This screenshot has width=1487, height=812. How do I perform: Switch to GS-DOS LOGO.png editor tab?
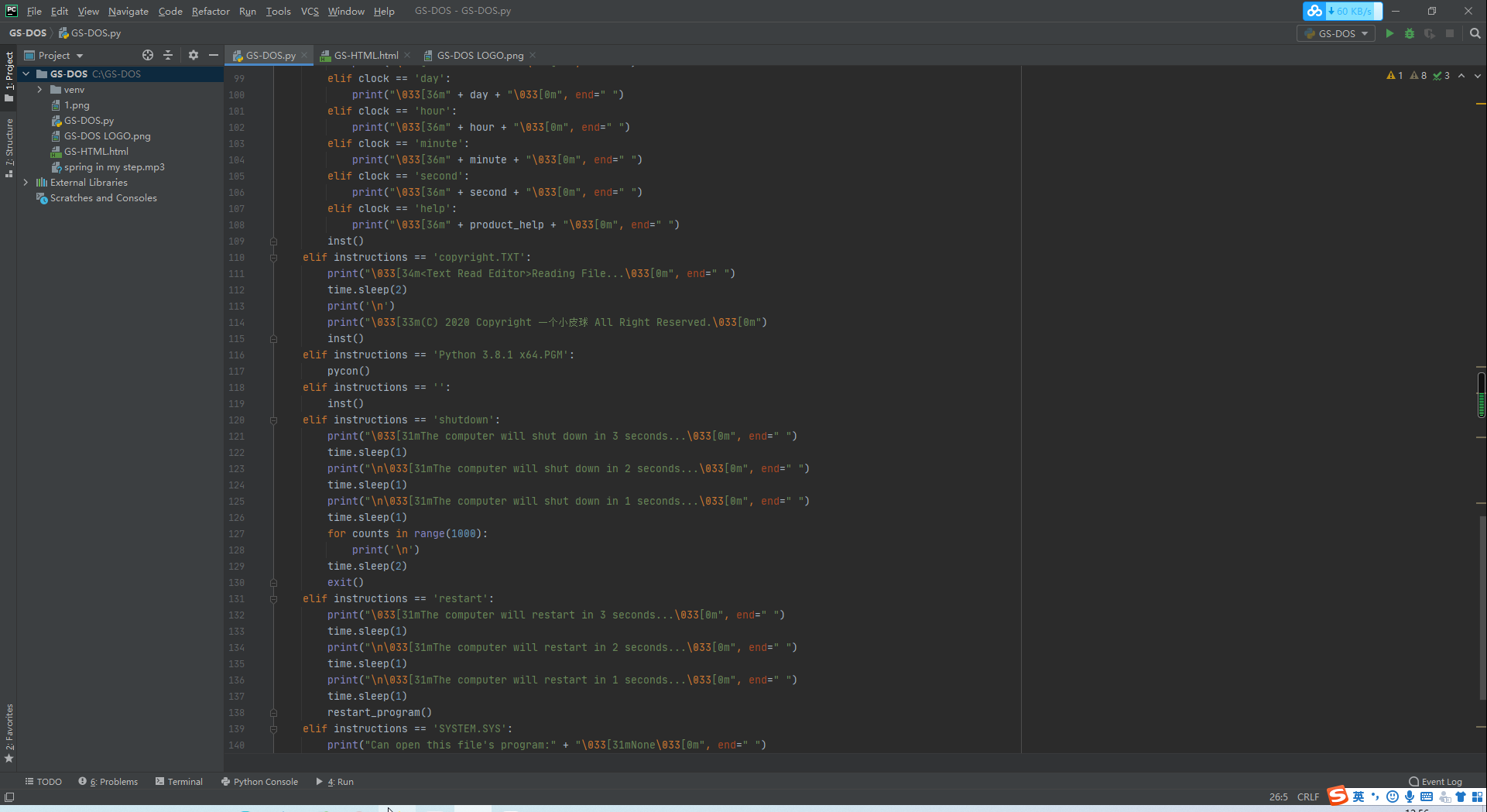pyautogui.click(x=481, y=55)
